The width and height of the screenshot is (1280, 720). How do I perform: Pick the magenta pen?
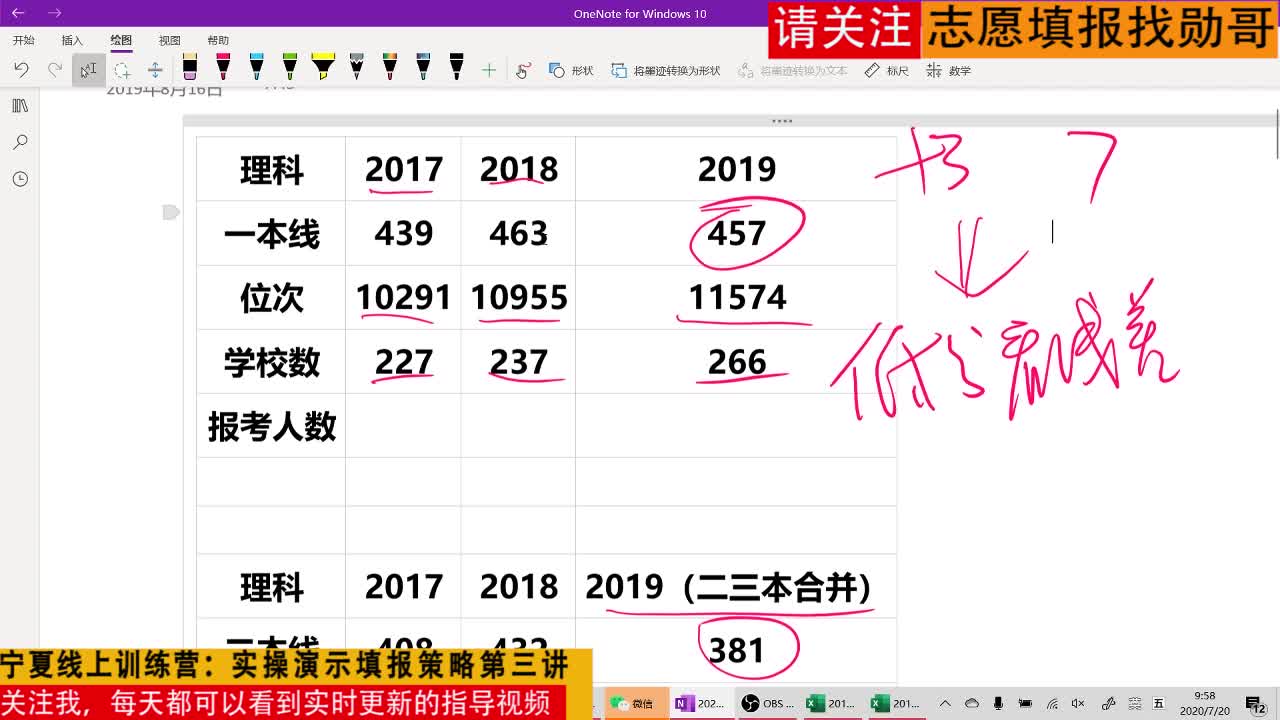(223, 68)
